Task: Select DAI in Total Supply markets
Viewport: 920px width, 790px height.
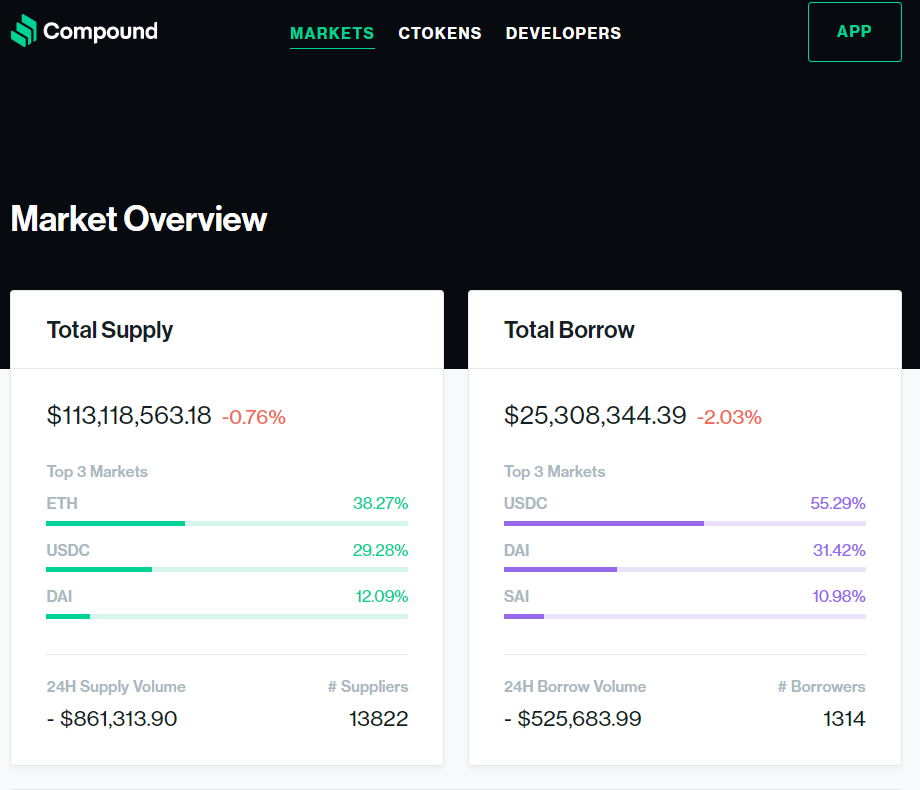Action: [59, 597]
